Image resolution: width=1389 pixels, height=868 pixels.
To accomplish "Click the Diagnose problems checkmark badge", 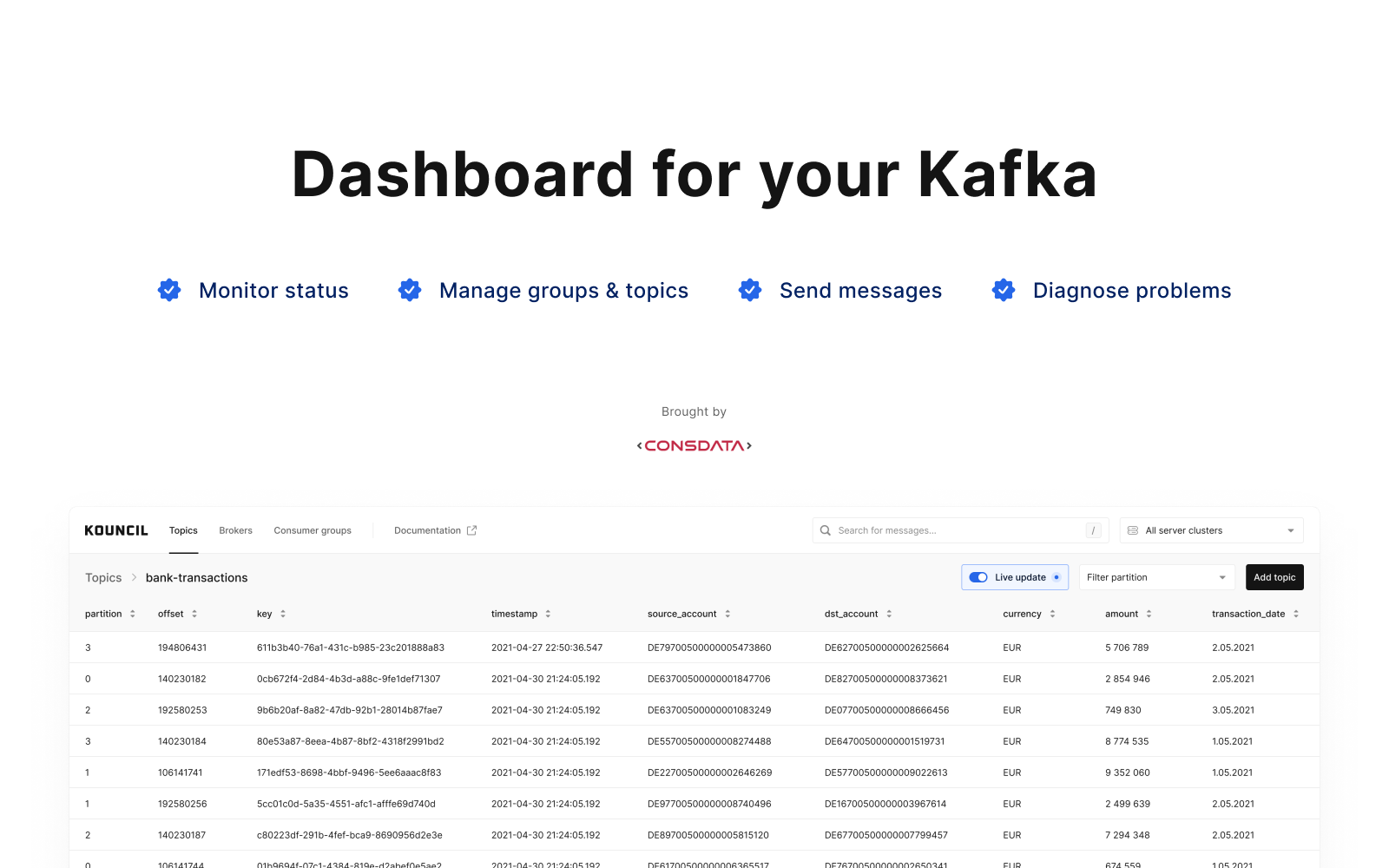I will [1004, 290].
